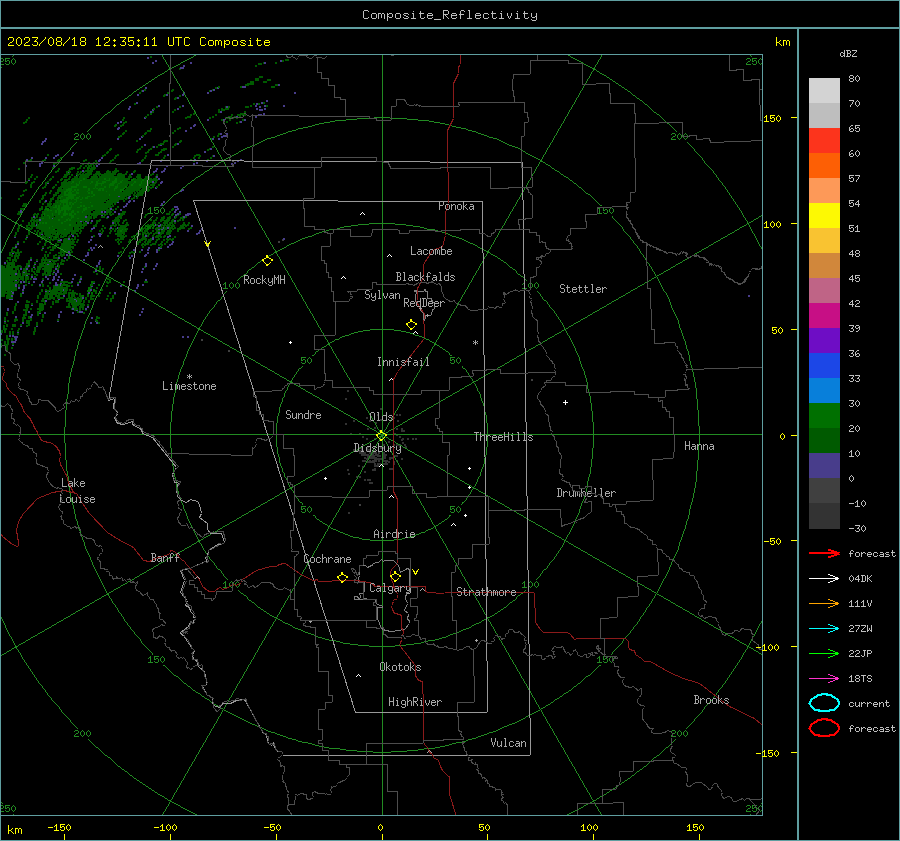This screenshot has height=841, width=900.
Task: Click the Airdrie city label
Action: pyautogui.click(x=394, y=534)
